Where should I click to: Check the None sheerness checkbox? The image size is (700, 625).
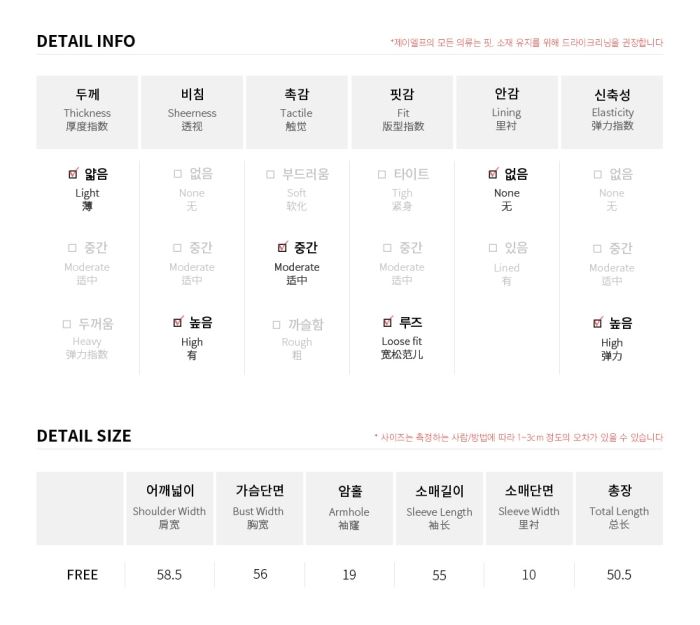pos(178,174)
